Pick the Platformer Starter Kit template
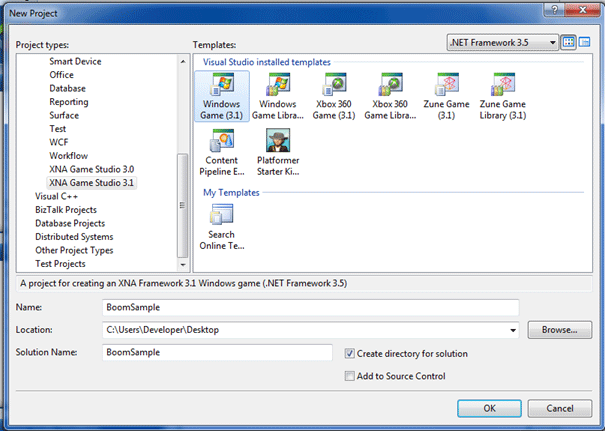This screenshot has height=431, width=605. [x=278, y=152]
